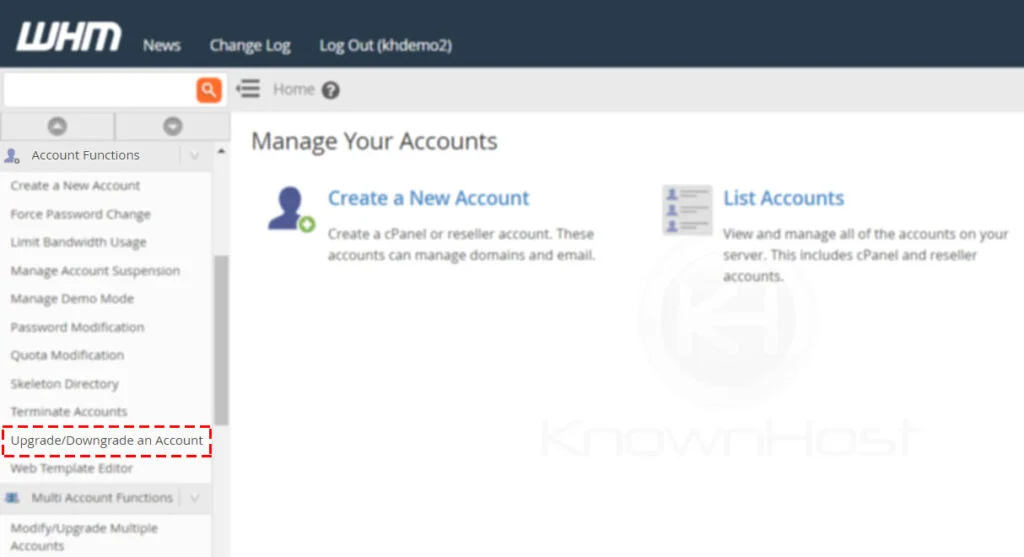Open Quota Modification

coord(67,355)
